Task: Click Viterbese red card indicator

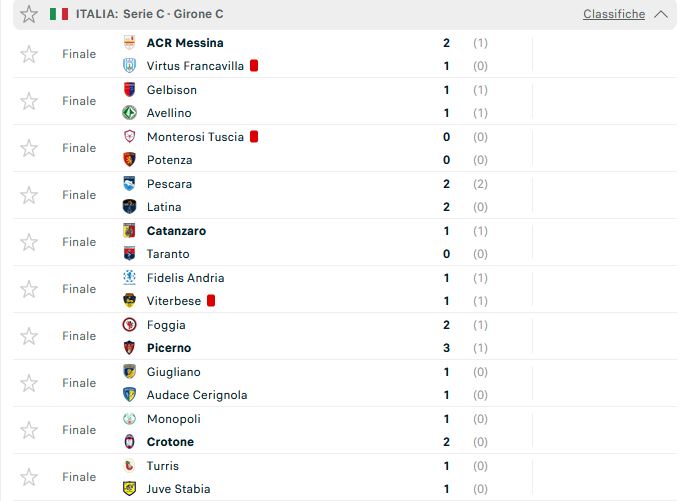Action: point(211,301)
